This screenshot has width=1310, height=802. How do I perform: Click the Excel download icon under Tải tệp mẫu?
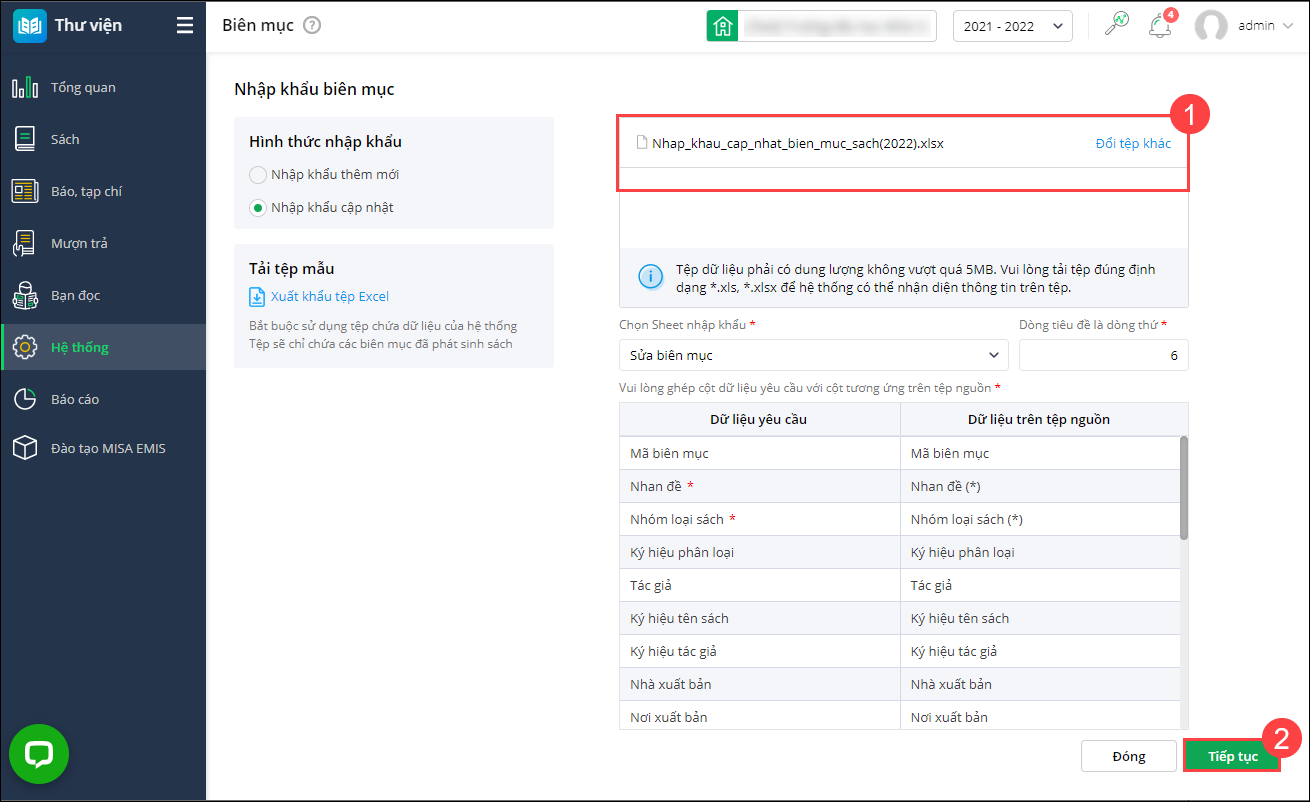coord(257,296)
